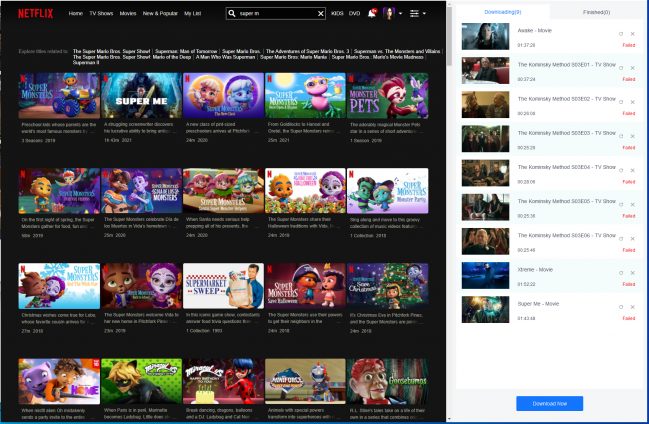This screenshot has height=424, width=649.
Task: Switch to the Finished(0) tab
Action: point(596,12)
